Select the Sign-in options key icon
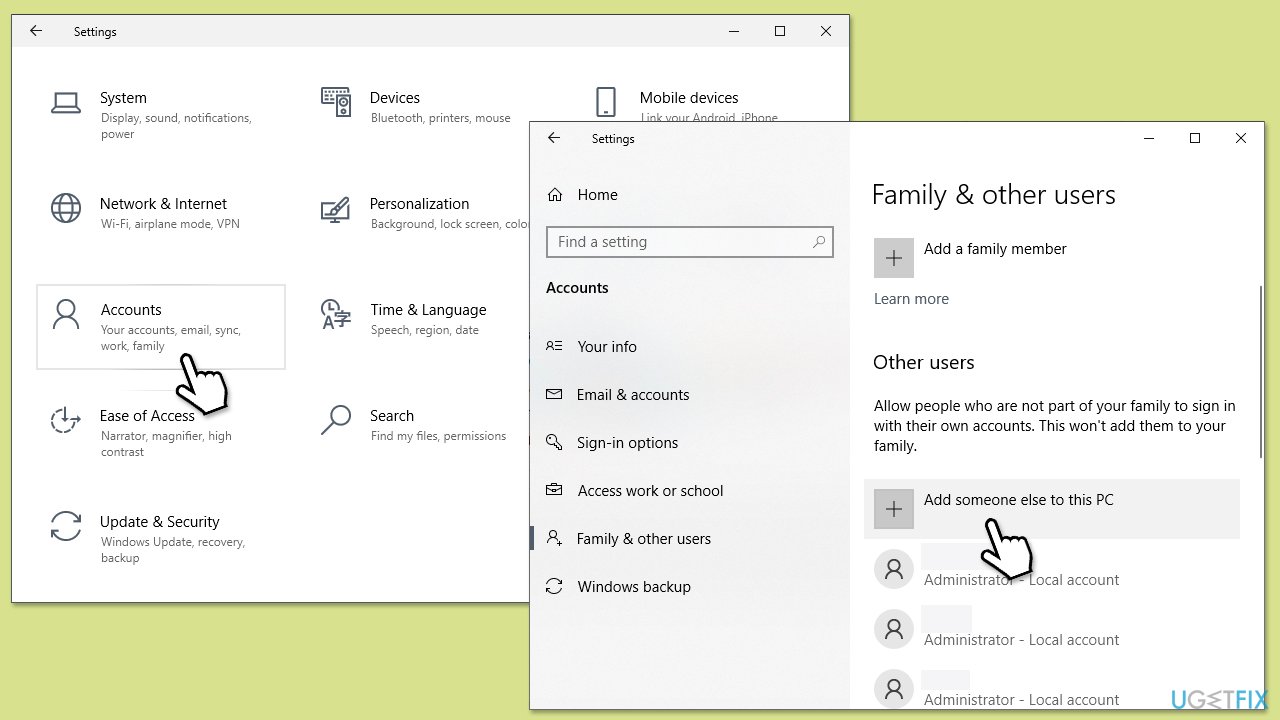The width and height of the screenshot is (1280, 720). click(x=554, y=442)
